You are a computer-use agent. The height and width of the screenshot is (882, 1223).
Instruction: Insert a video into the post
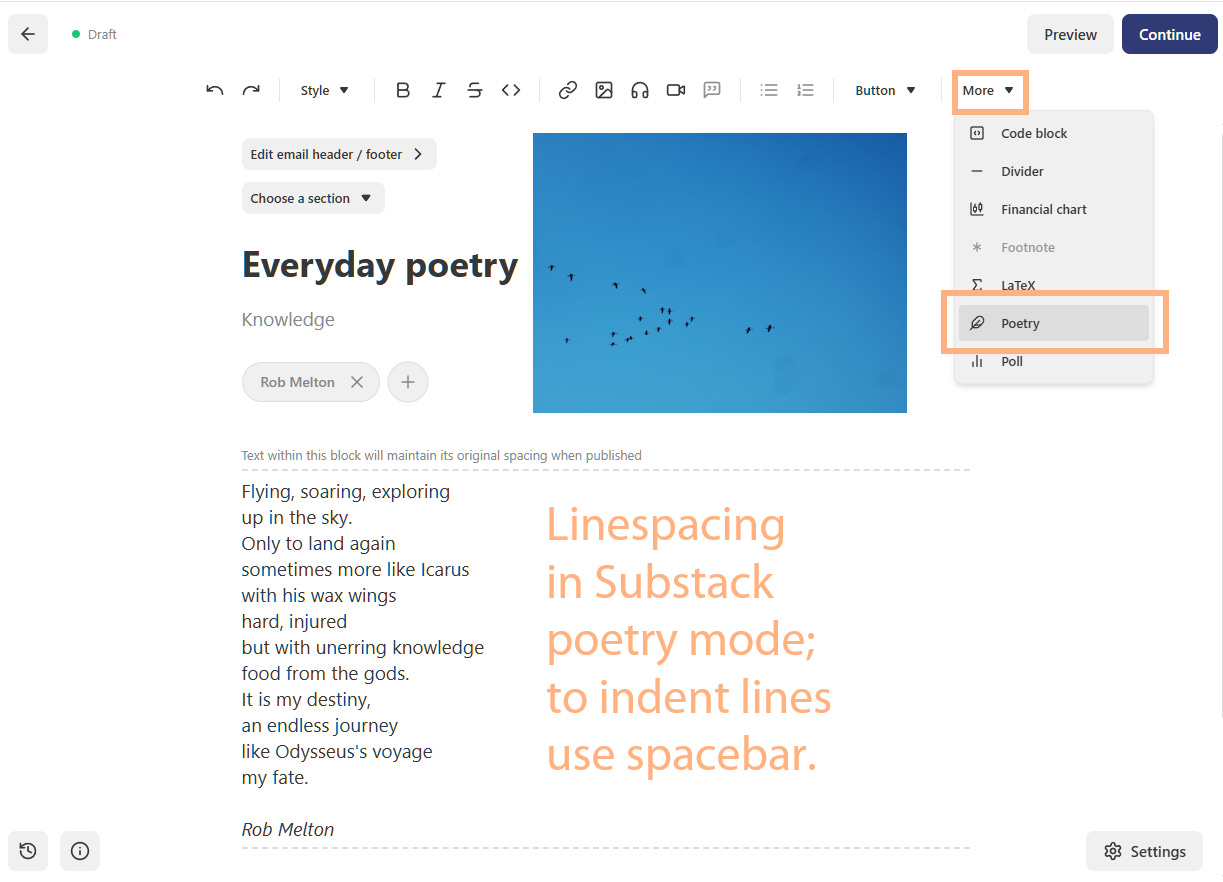coord(675,90)
